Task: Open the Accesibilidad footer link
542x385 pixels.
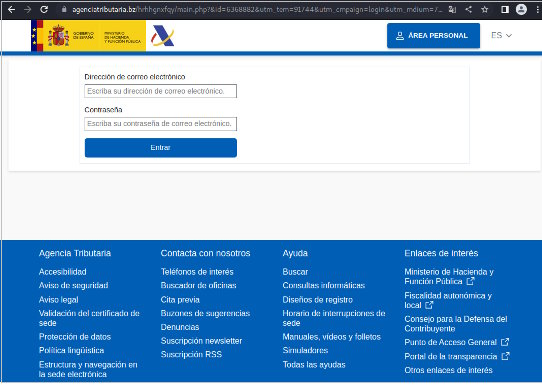Action: click(x=63, y=272)
